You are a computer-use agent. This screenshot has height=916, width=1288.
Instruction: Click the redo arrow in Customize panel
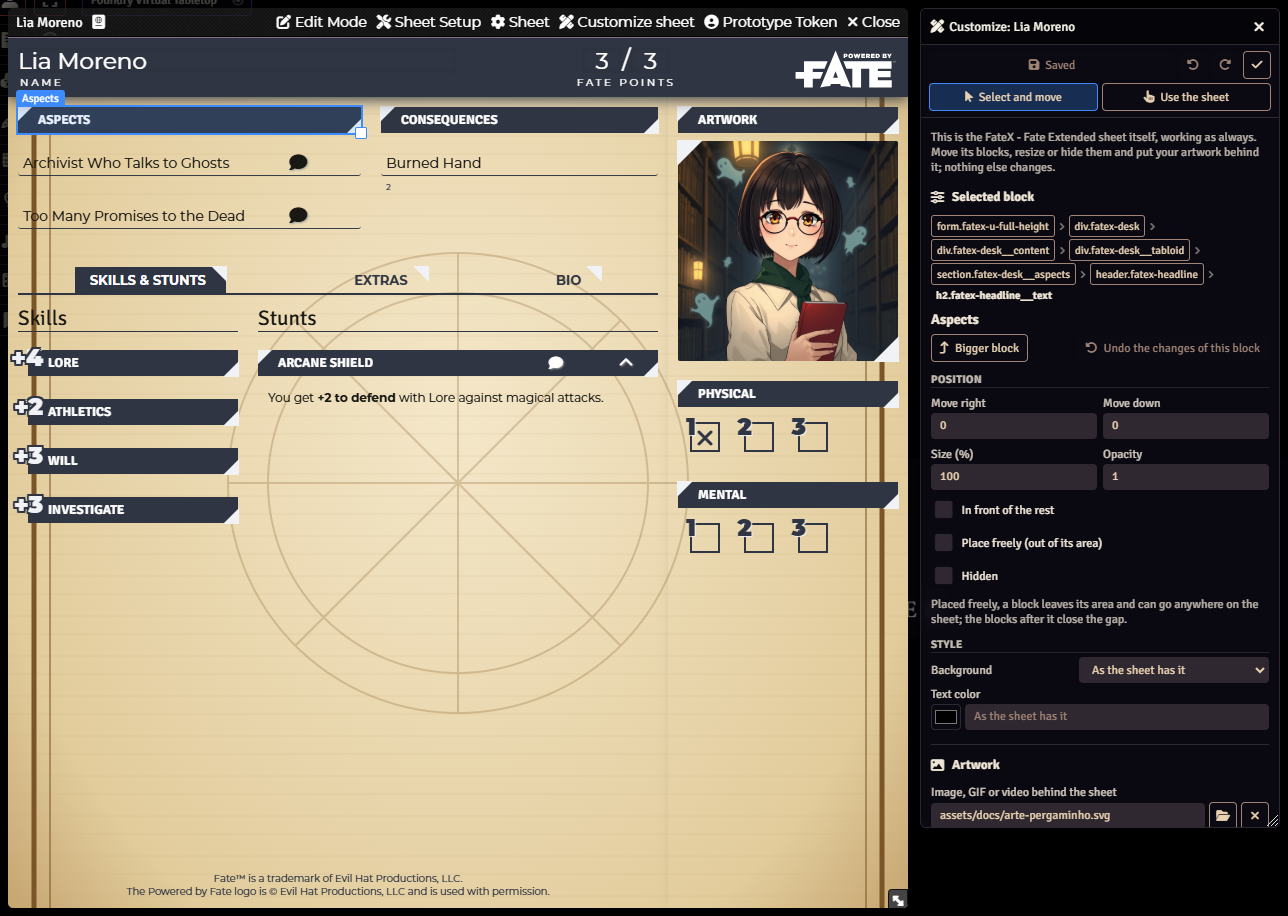[1224, 65]
